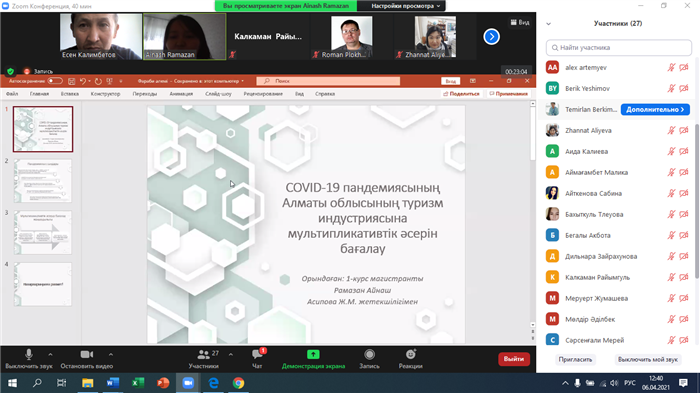The width and height of the screenshot is (700, 393).
Task: Mute microphone in Zoom toolbar
Action: pos(29,355)
